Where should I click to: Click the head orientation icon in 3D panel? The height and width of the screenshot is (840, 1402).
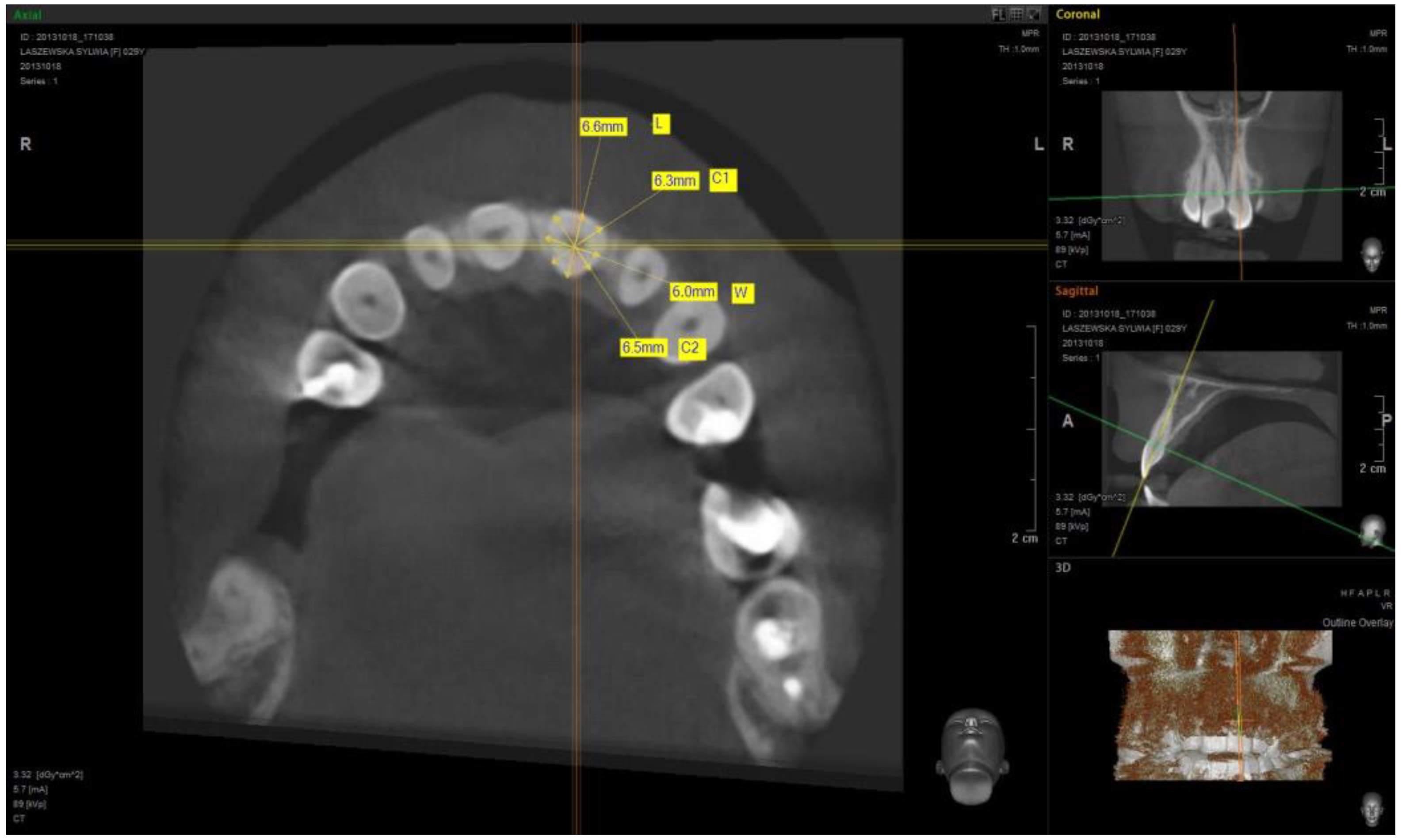(1371, 810)
